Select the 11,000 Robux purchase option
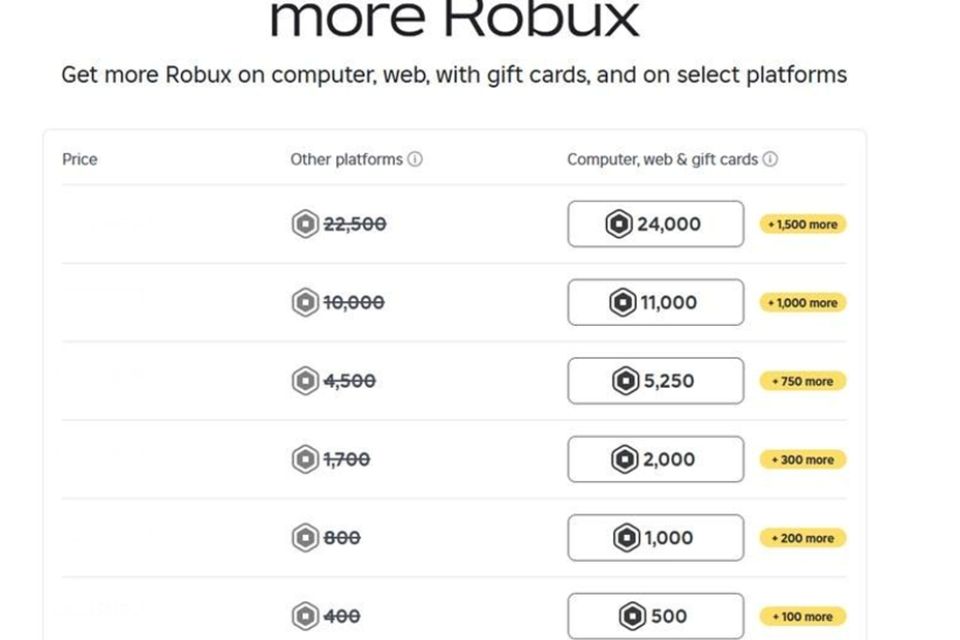 coord(655,302)
